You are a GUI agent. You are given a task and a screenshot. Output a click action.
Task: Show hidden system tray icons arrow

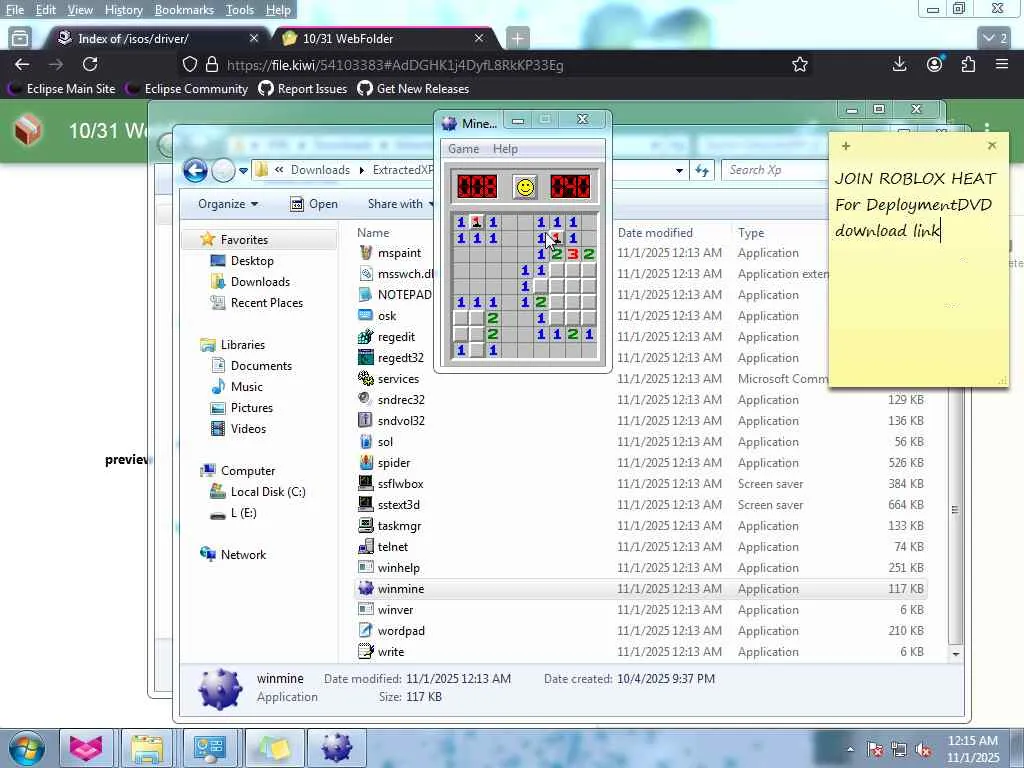pos(850,750)
